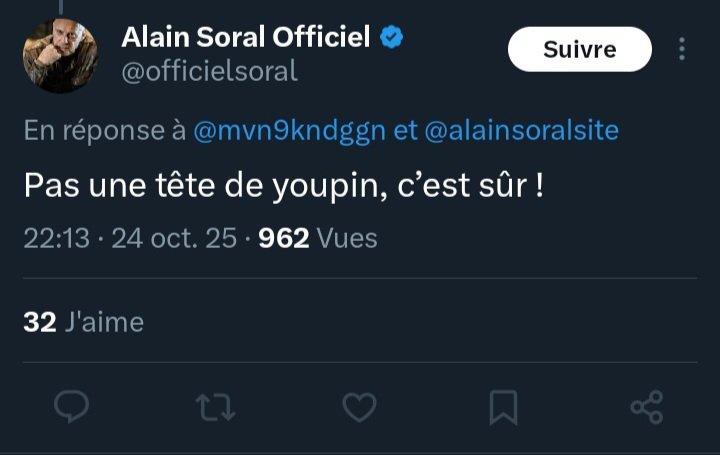The width and height of the screenshot is (720, 455).
Task: Click the 22:13 timestamp
Action: (x=56, y=238)
